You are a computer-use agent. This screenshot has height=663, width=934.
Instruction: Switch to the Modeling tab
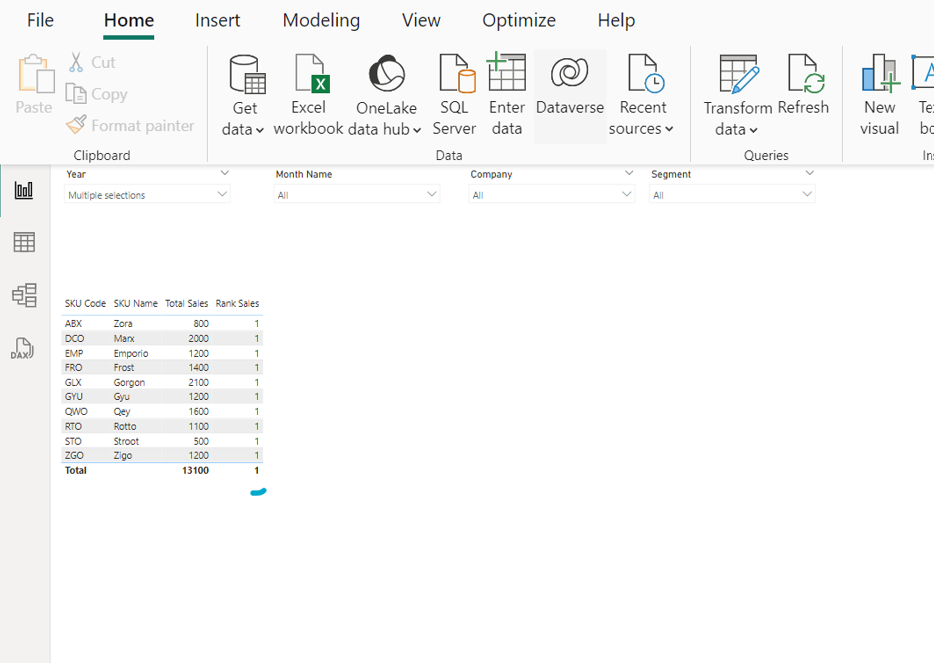pos(321,20)
